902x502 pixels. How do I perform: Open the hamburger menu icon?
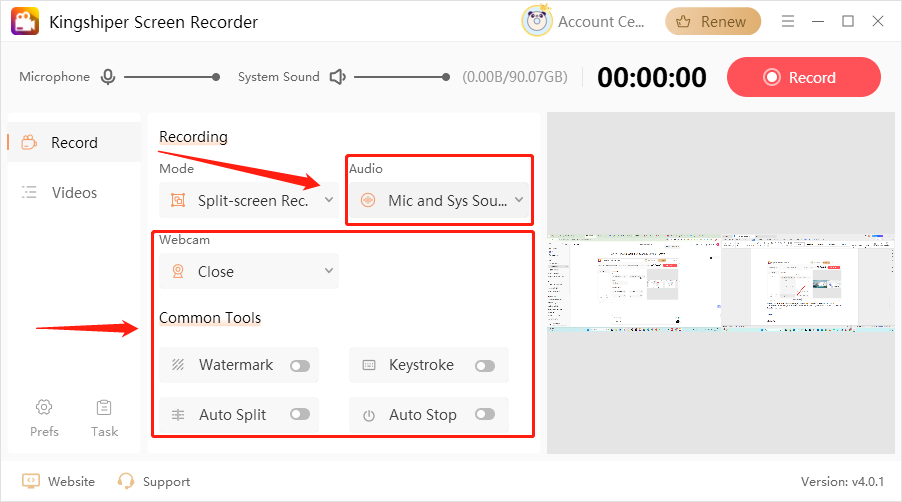click(788, 21)
